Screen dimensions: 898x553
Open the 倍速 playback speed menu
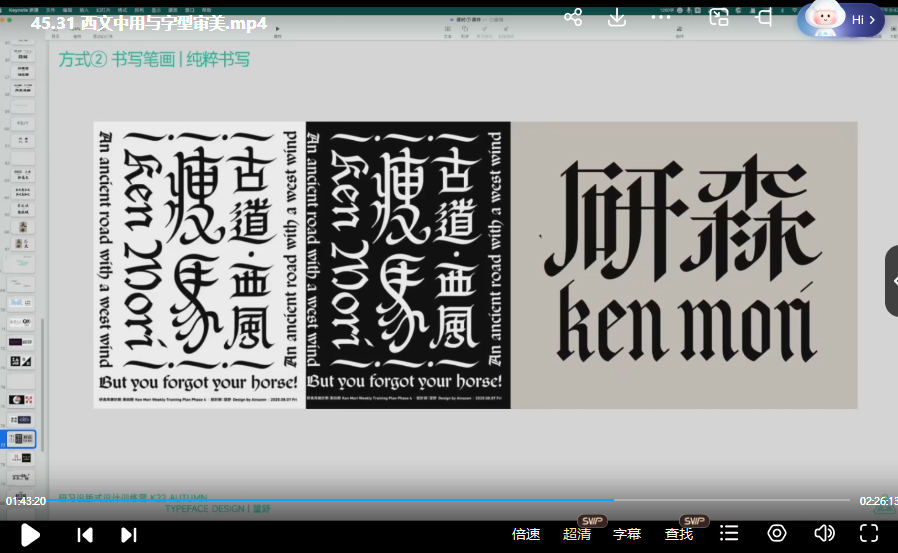(526, 534)
